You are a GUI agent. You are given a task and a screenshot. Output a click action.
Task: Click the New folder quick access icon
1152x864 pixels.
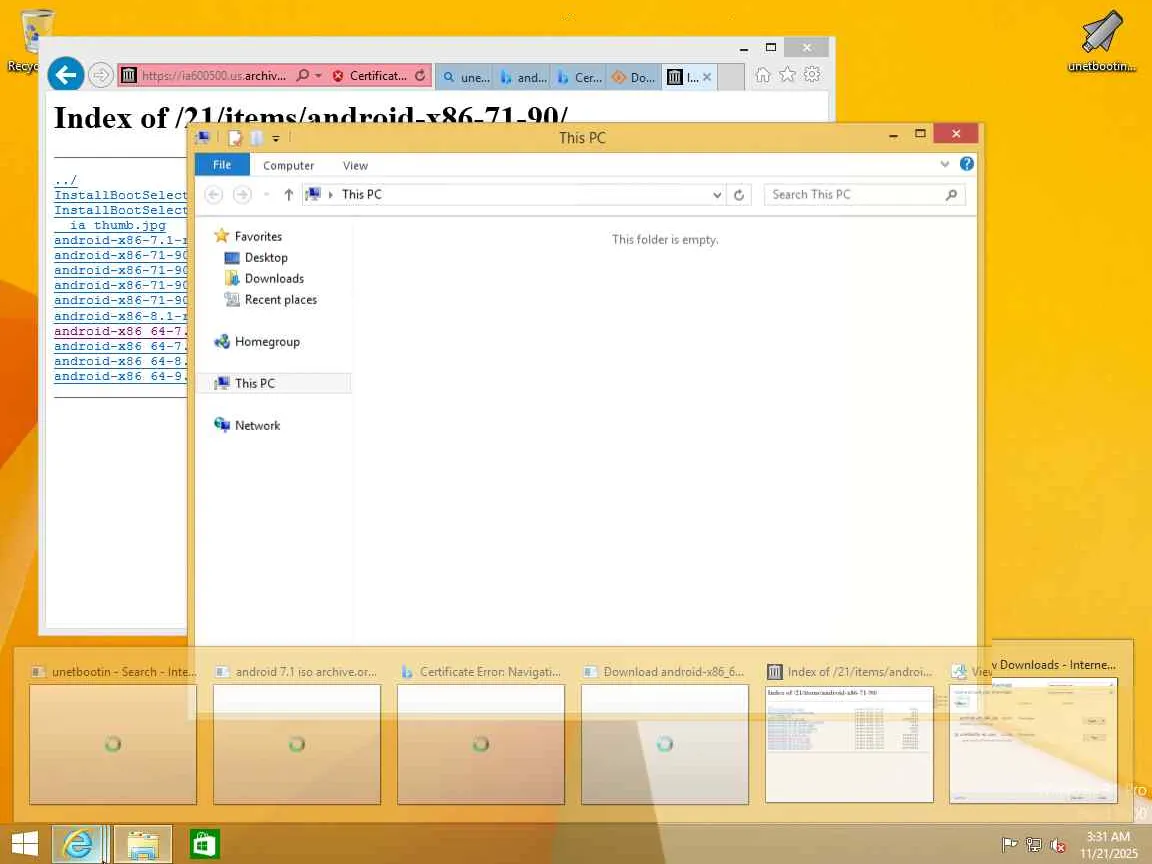click(x=256, y=137)
